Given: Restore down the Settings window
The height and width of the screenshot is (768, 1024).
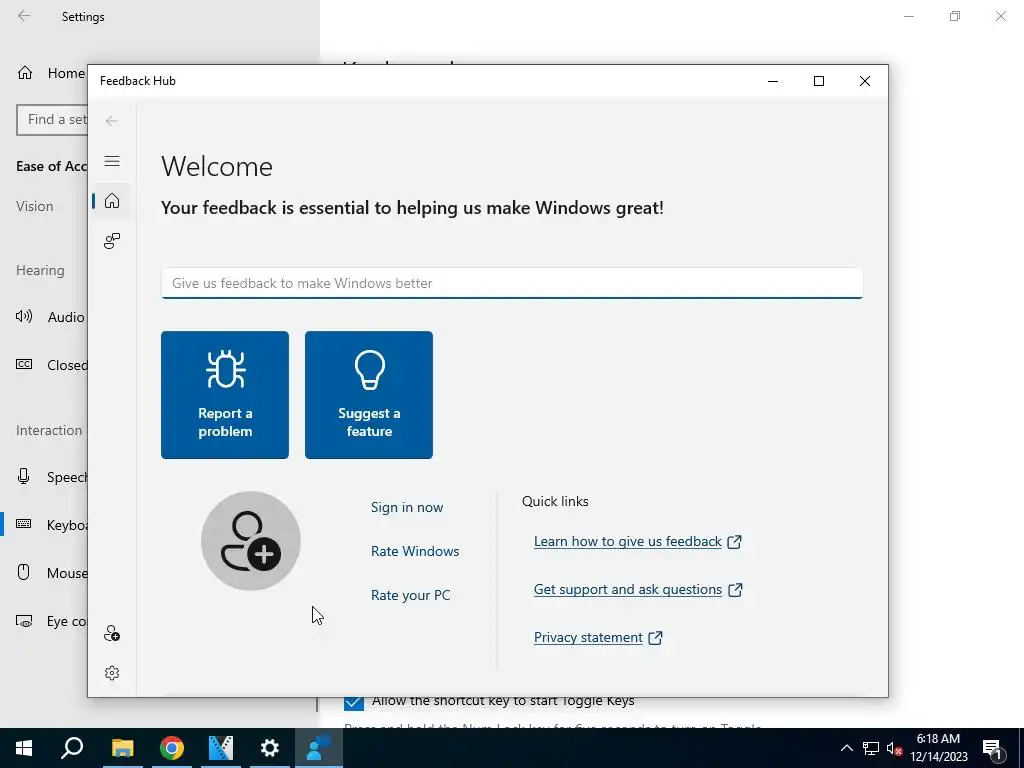Looking at the screenshot, I should pyautogui.click(x=955, y=16).
